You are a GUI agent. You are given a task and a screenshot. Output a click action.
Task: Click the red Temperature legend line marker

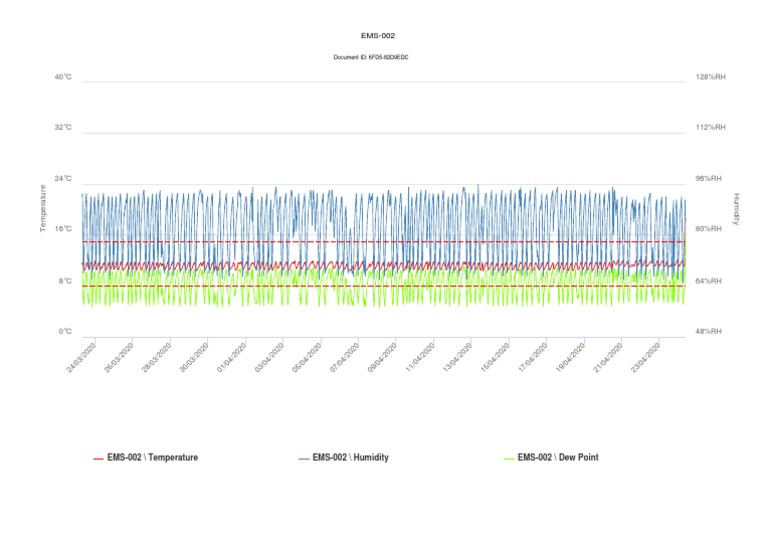[x=98, y=459]
